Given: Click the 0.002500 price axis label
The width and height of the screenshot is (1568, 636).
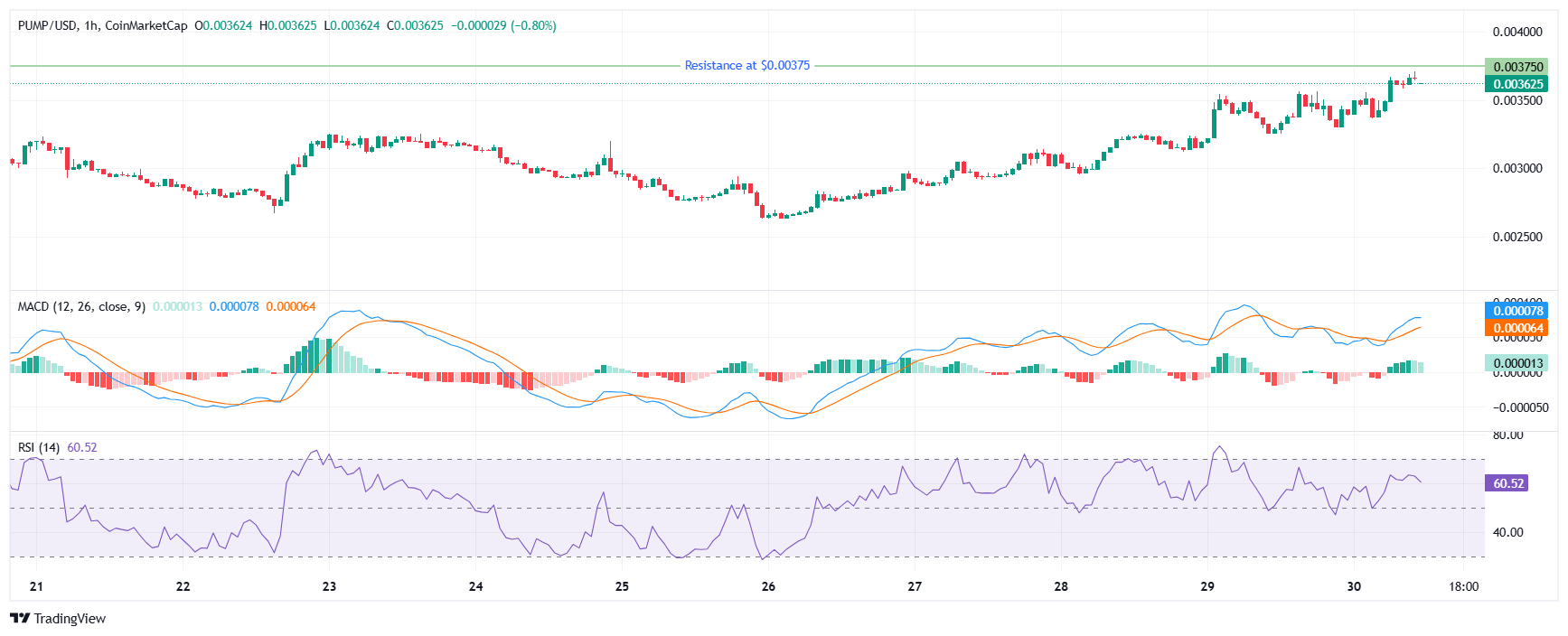Looking at the screenshot, I should point(1516,237).
